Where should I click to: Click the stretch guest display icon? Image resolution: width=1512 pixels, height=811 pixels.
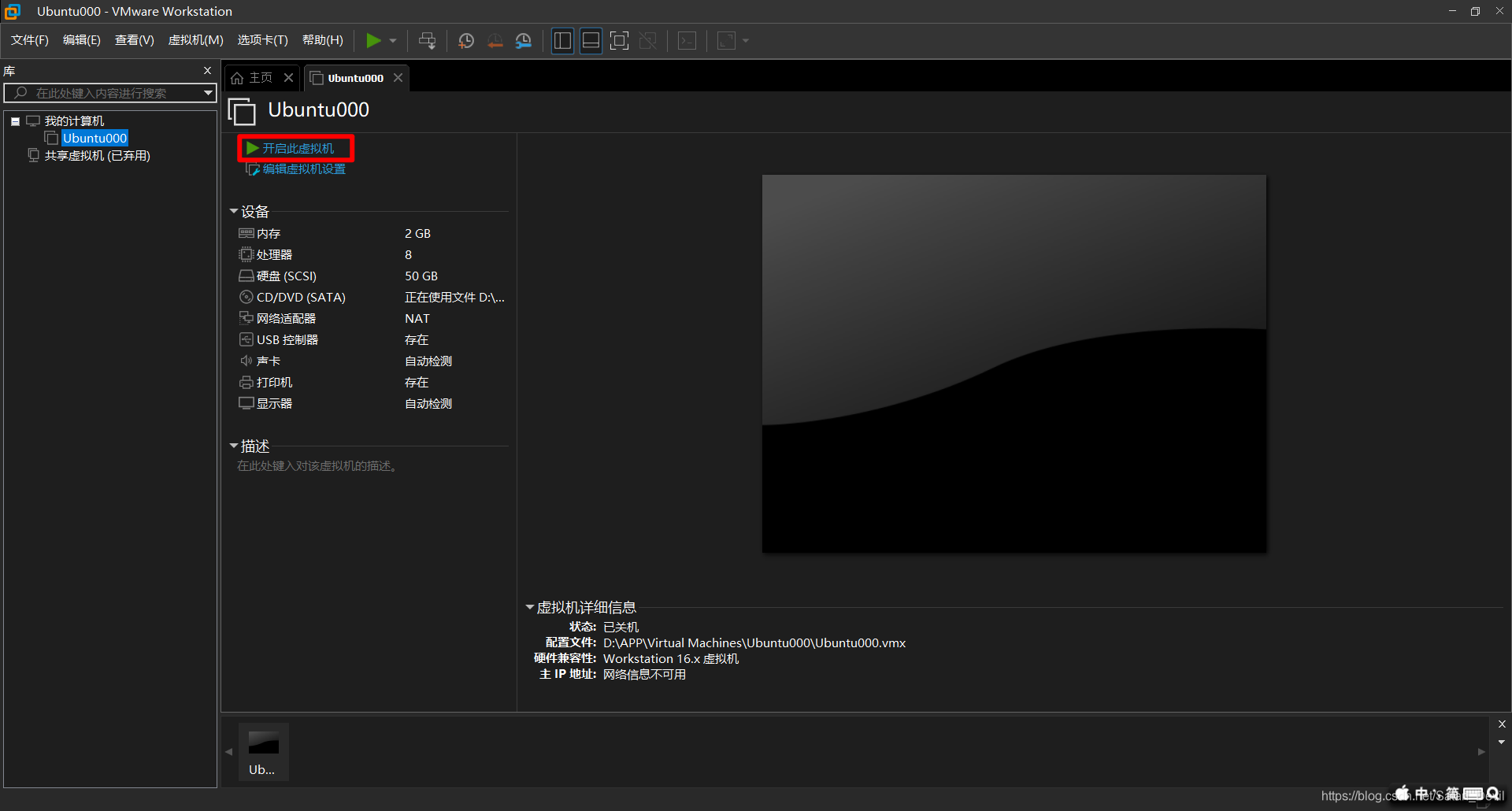pyautogui.click(x=727, y=40)
